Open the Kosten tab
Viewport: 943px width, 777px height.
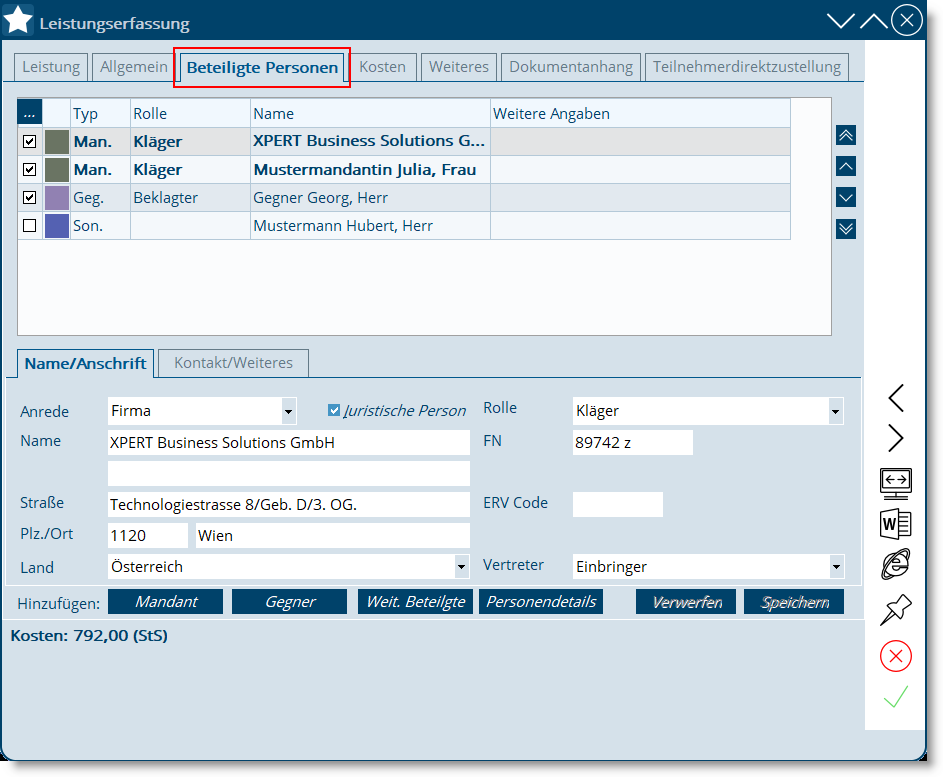[382, 67]
